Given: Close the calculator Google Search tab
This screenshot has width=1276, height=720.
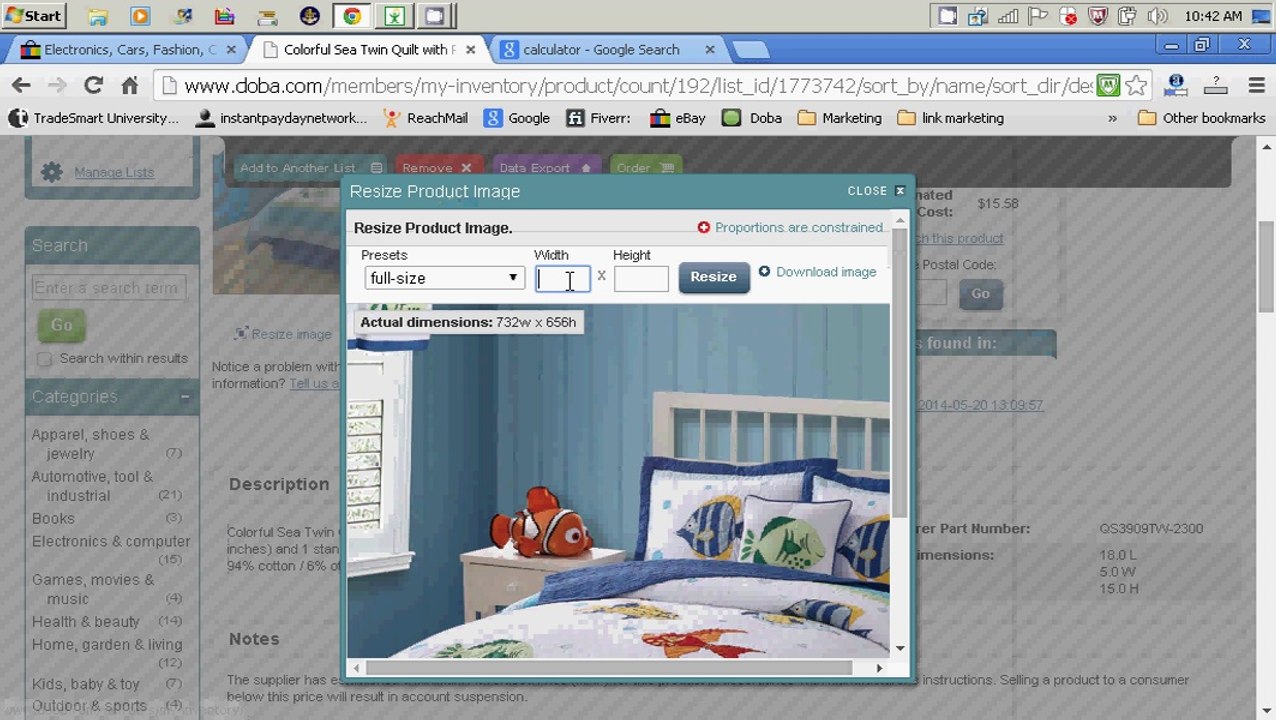Looking at the screenshot, I should (710, 49).
